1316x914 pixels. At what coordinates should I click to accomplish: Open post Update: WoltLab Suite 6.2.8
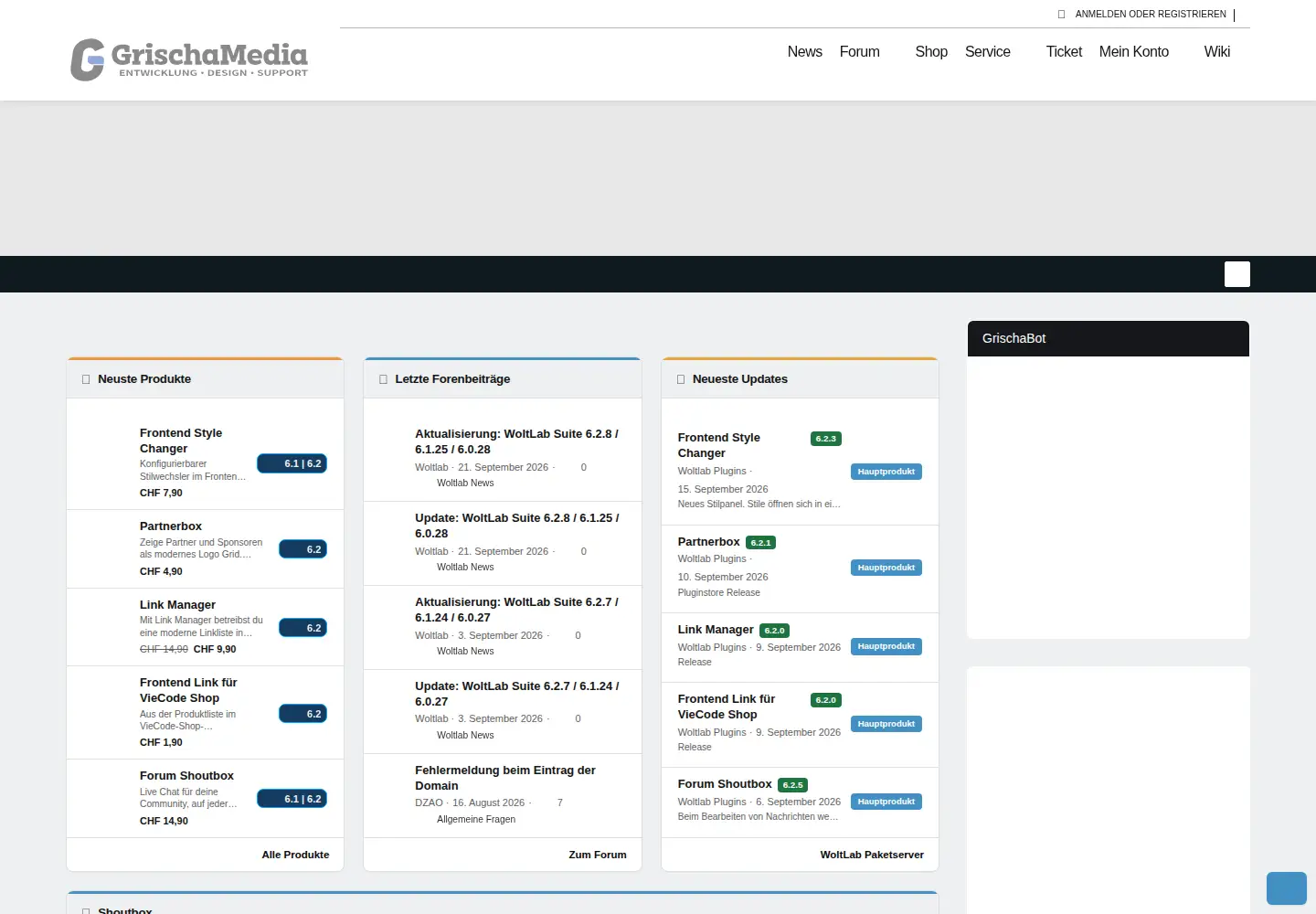tap(516, 526)
